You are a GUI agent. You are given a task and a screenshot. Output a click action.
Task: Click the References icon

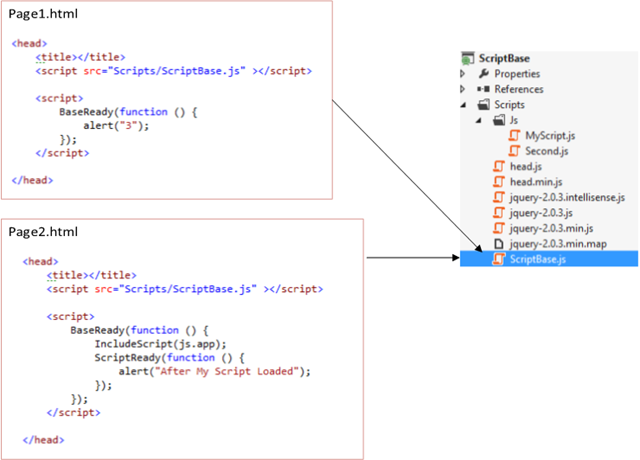(483, 89)
